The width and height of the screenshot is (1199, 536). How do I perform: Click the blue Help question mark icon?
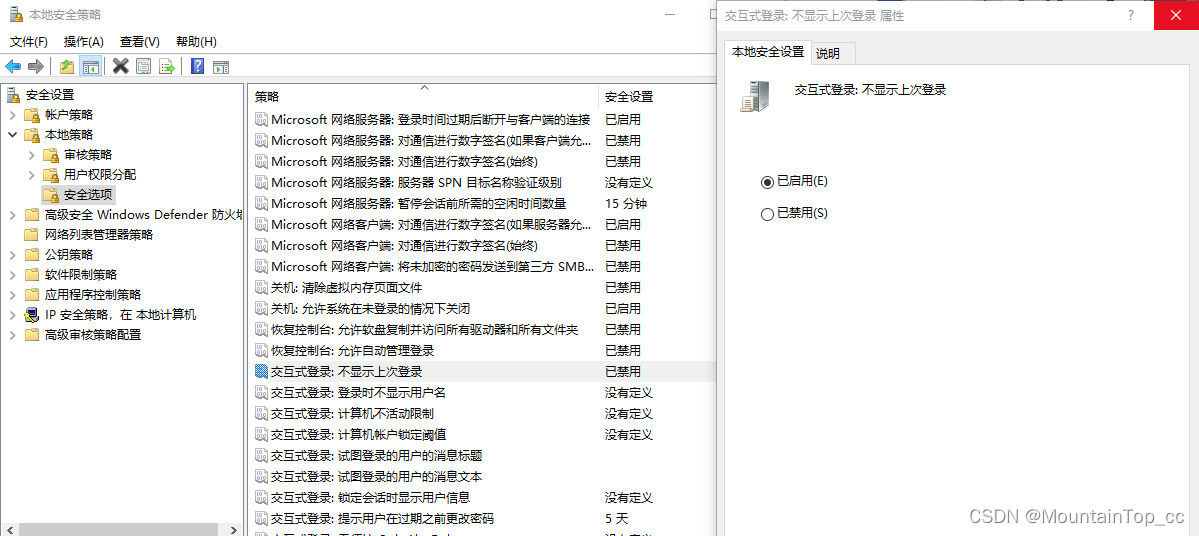197,67
